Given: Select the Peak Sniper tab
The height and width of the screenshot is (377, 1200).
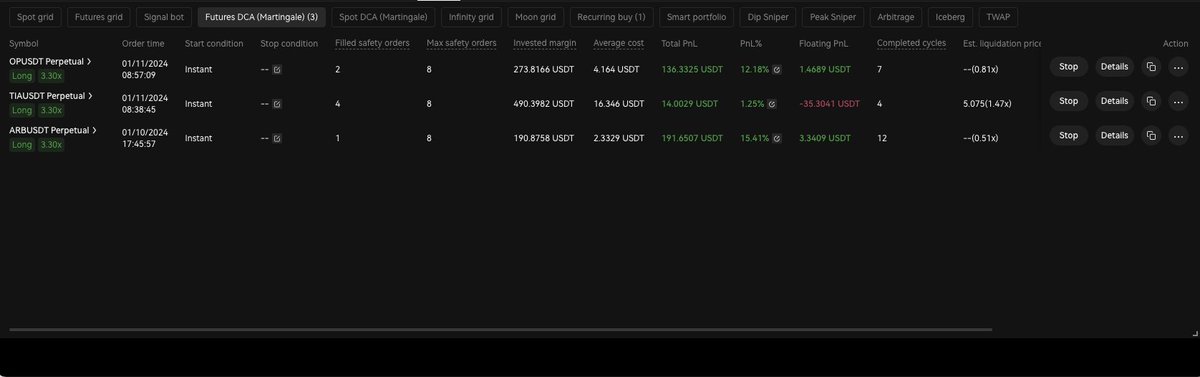Looking at the screenshot, I should 833,17.
